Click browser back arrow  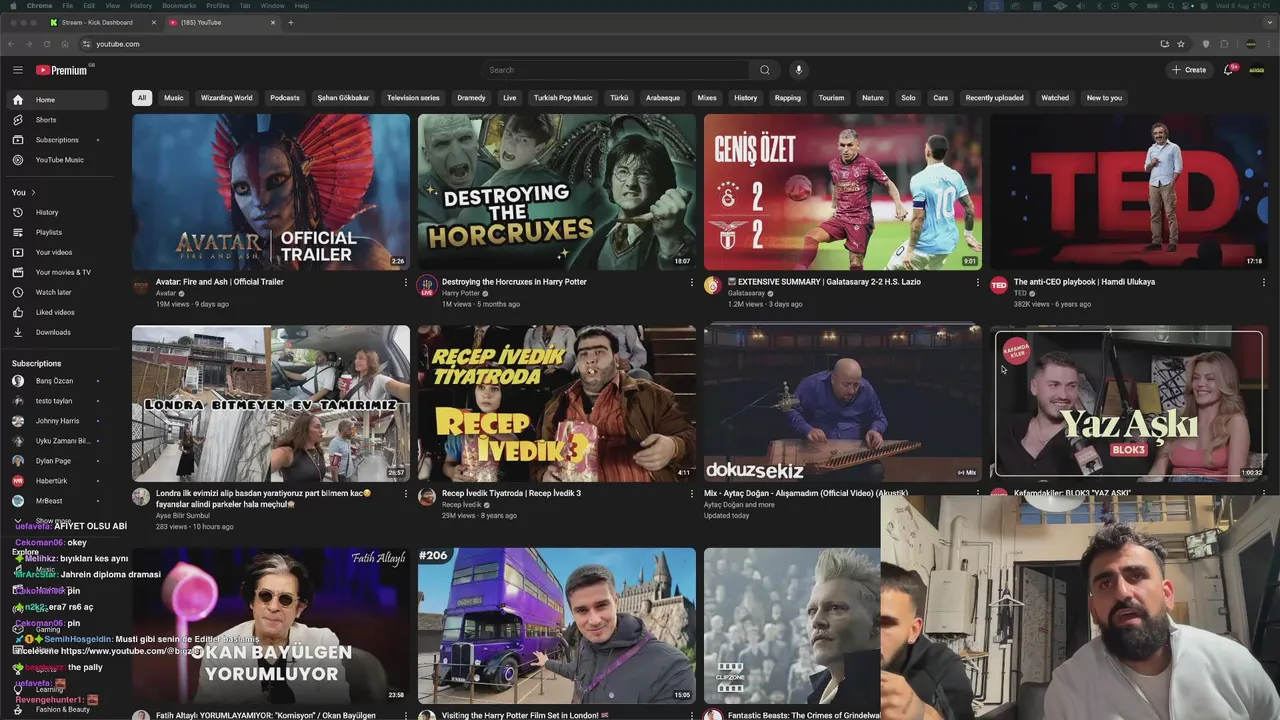(11, 44)
